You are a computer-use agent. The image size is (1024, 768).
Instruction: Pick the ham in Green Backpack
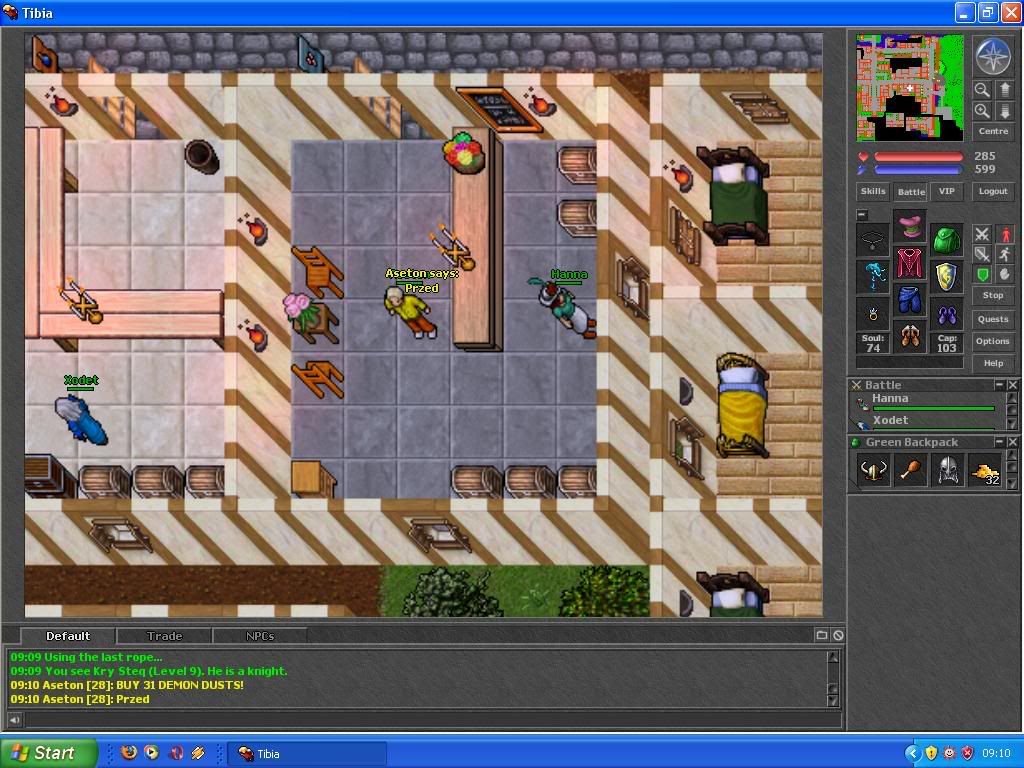910,470
